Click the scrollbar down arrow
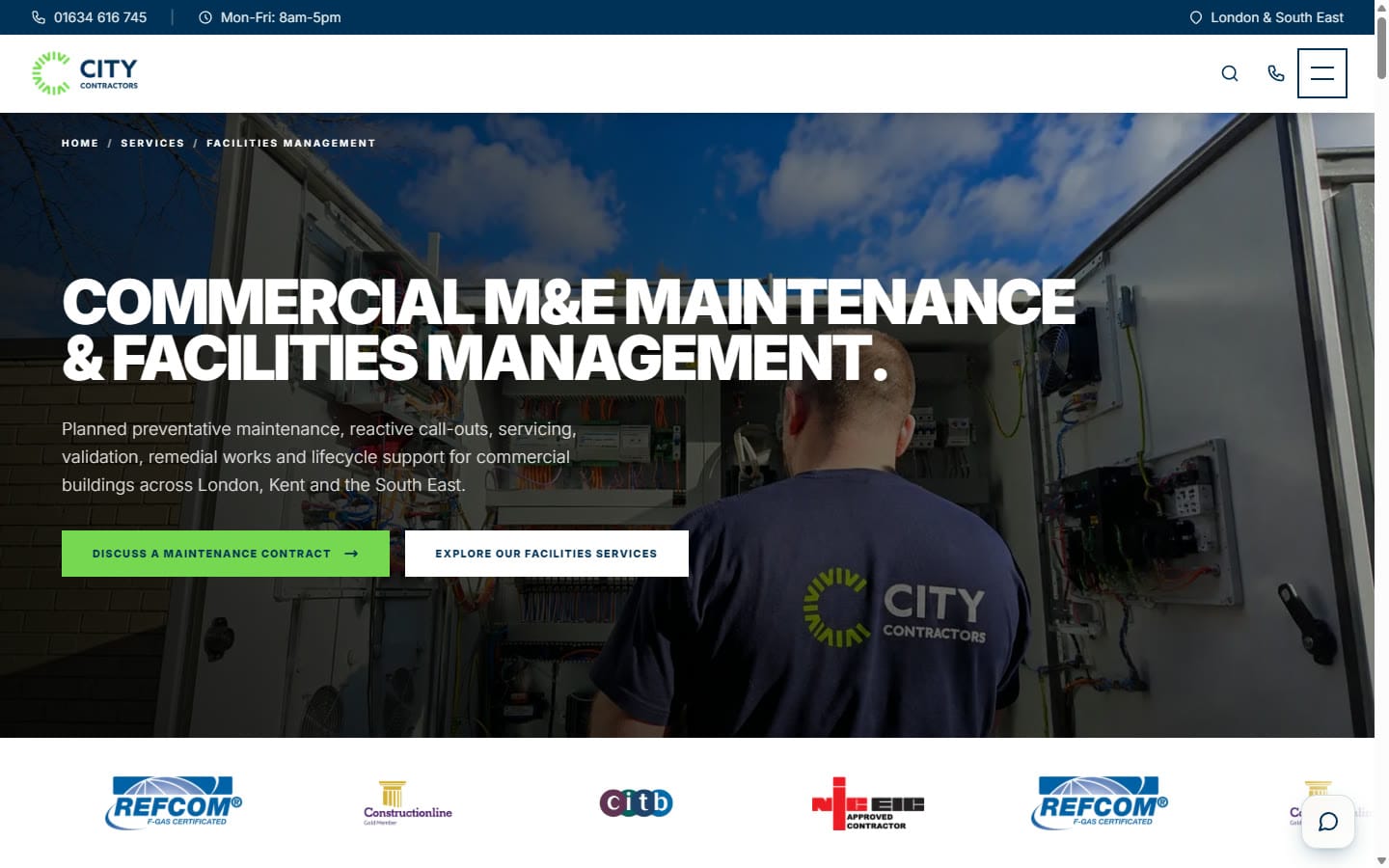Screen dimensions: 1389x868 tap(1381, 860)
